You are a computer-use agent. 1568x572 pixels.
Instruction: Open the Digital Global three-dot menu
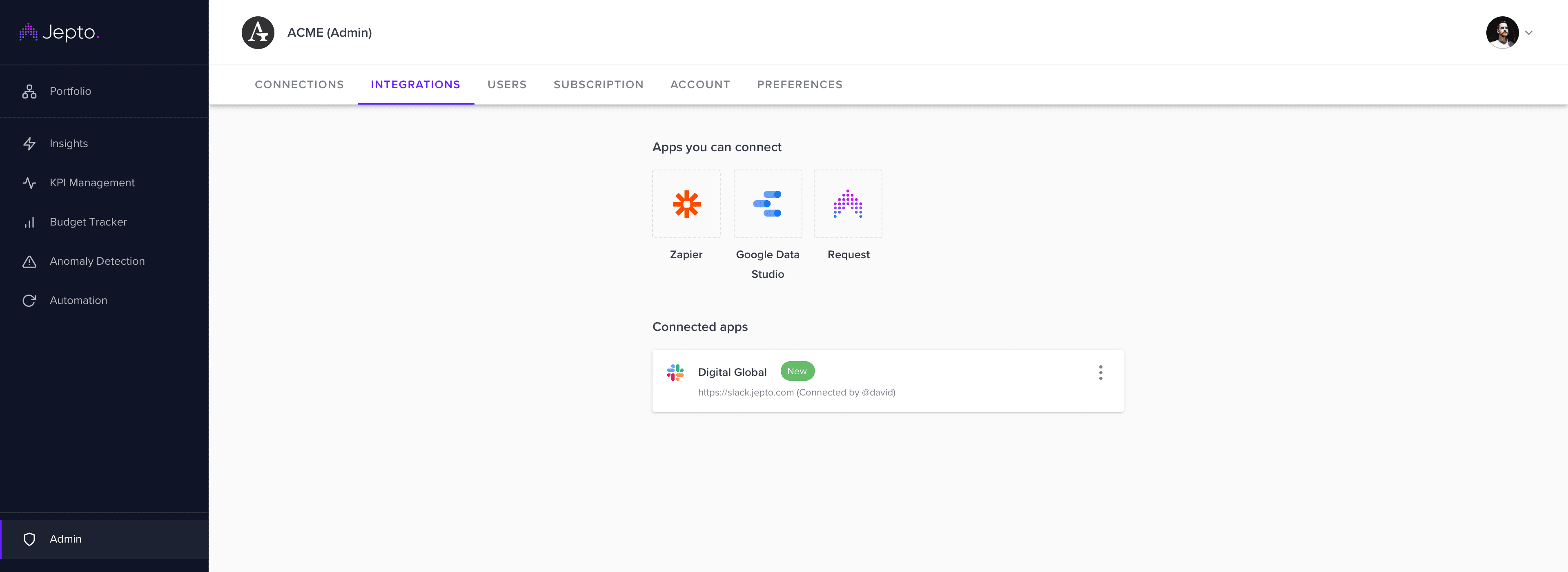pos(1100,373)
